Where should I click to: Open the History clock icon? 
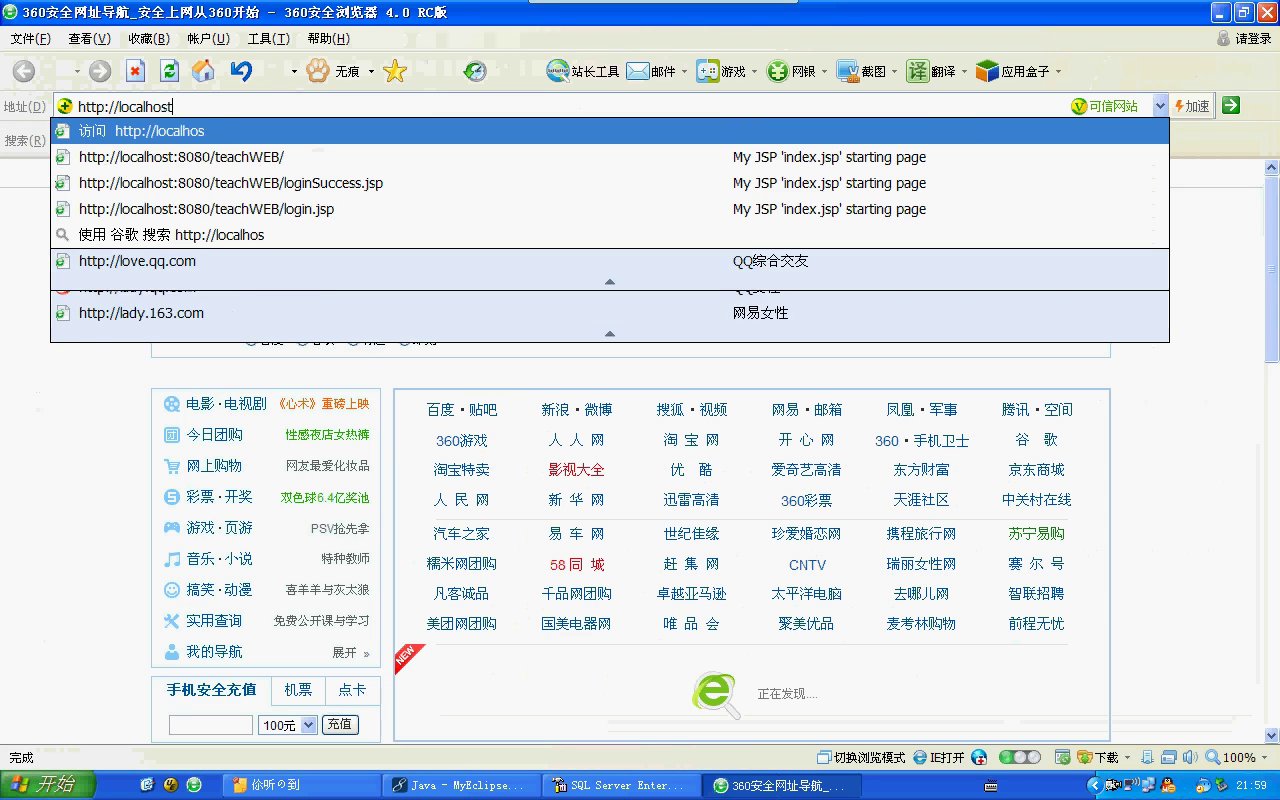tap(475, 71)
